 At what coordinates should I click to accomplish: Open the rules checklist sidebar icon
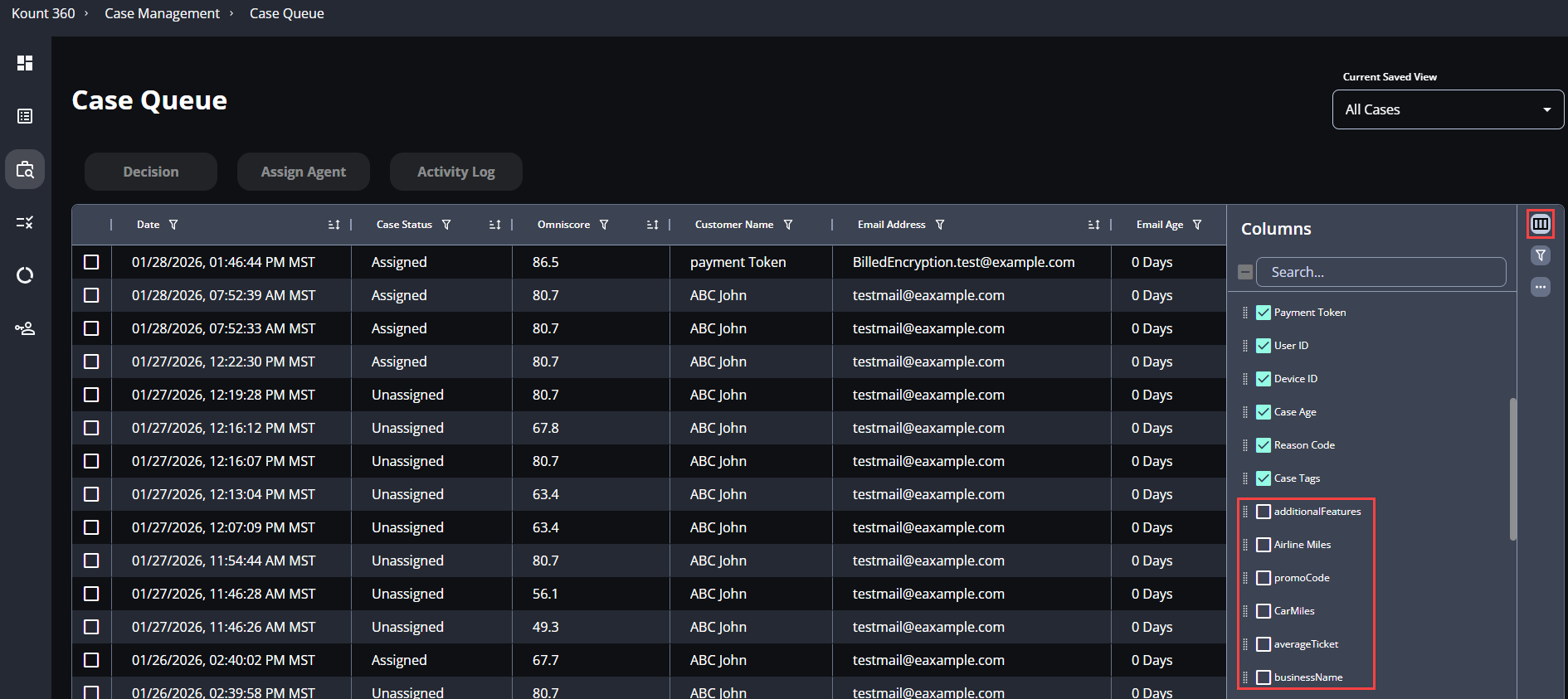pos(25,222)
